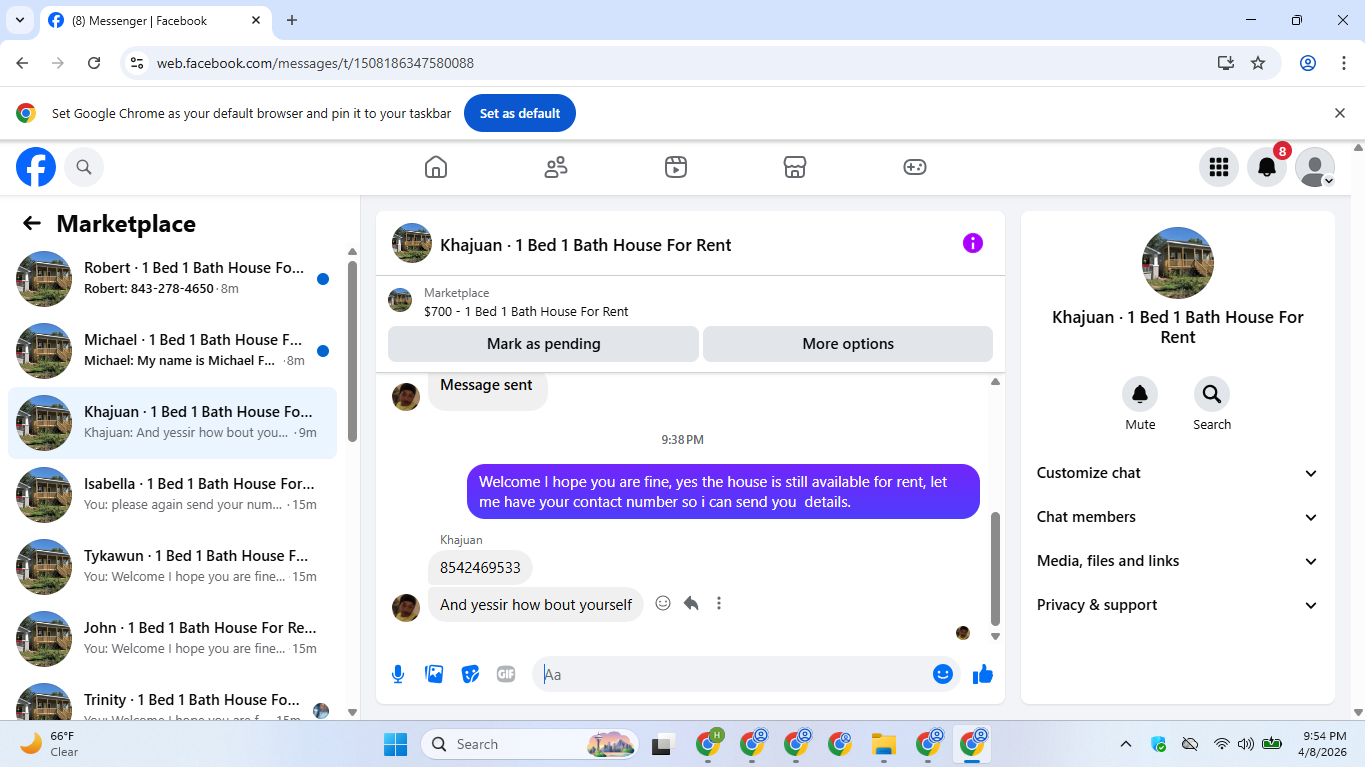1365x767 pixels.
Task: Click the message input field
Action: coord(745,674)
